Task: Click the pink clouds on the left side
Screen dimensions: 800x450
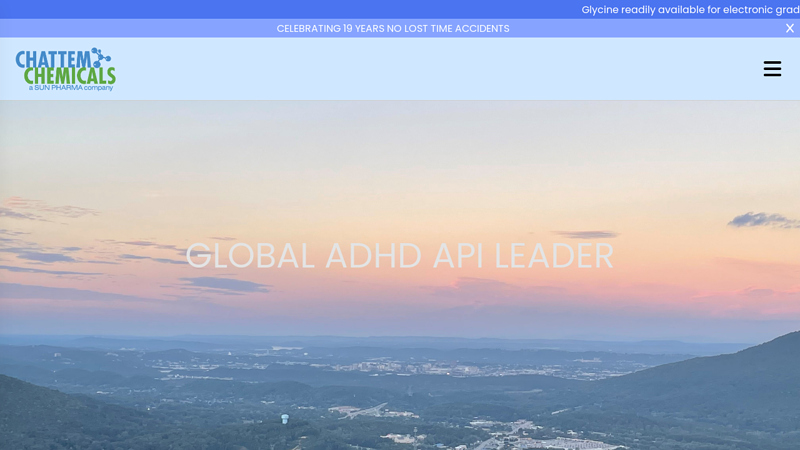Action: coord(48,209)
